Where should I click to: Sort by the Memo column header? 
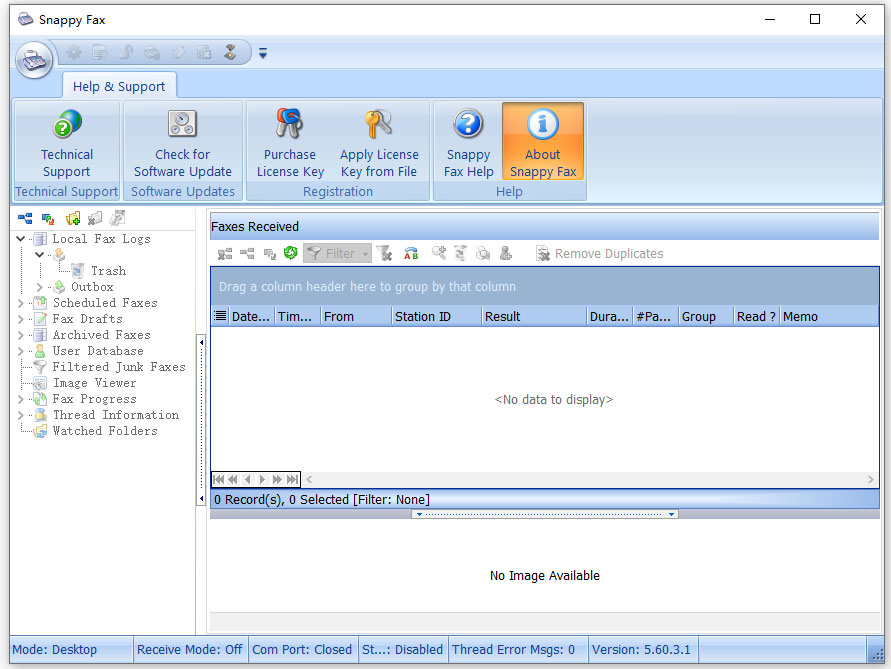click(829, 317)
